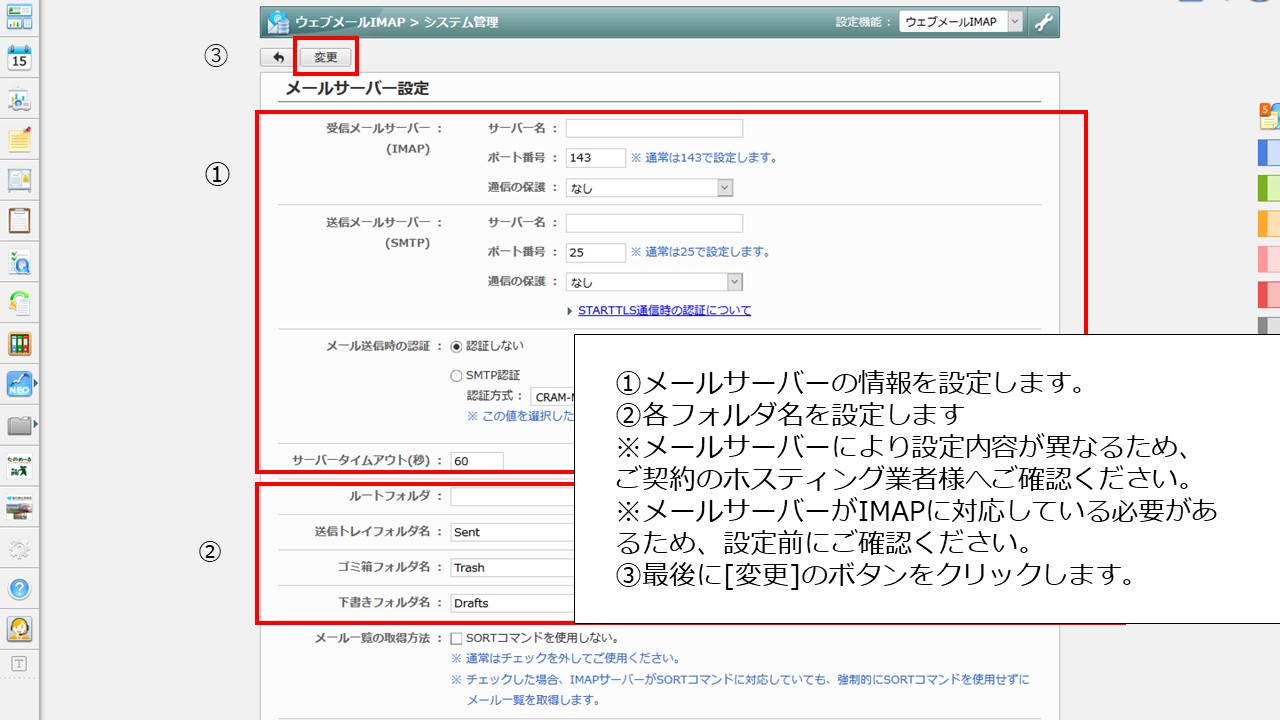This screenshot has height=720, width=1280.
Task: Click the IMAP サーバー名 input field
Action: [x=654, y=128]
